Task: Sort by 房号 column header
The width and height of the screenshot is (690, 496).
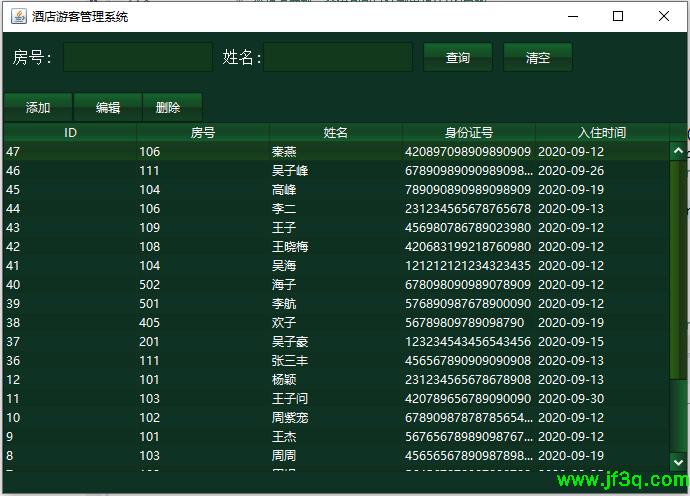Action: point(203,132)
